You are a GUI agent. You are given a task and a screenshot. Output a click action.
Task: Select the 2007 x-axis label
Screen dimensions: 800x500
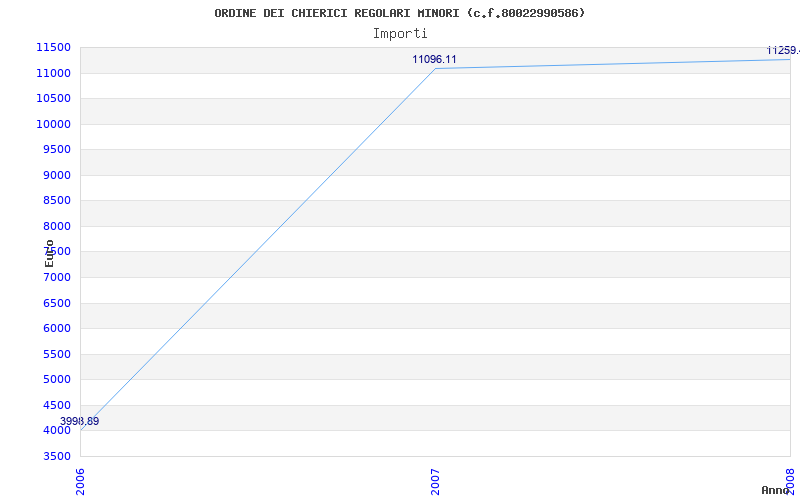pos(435,481)
